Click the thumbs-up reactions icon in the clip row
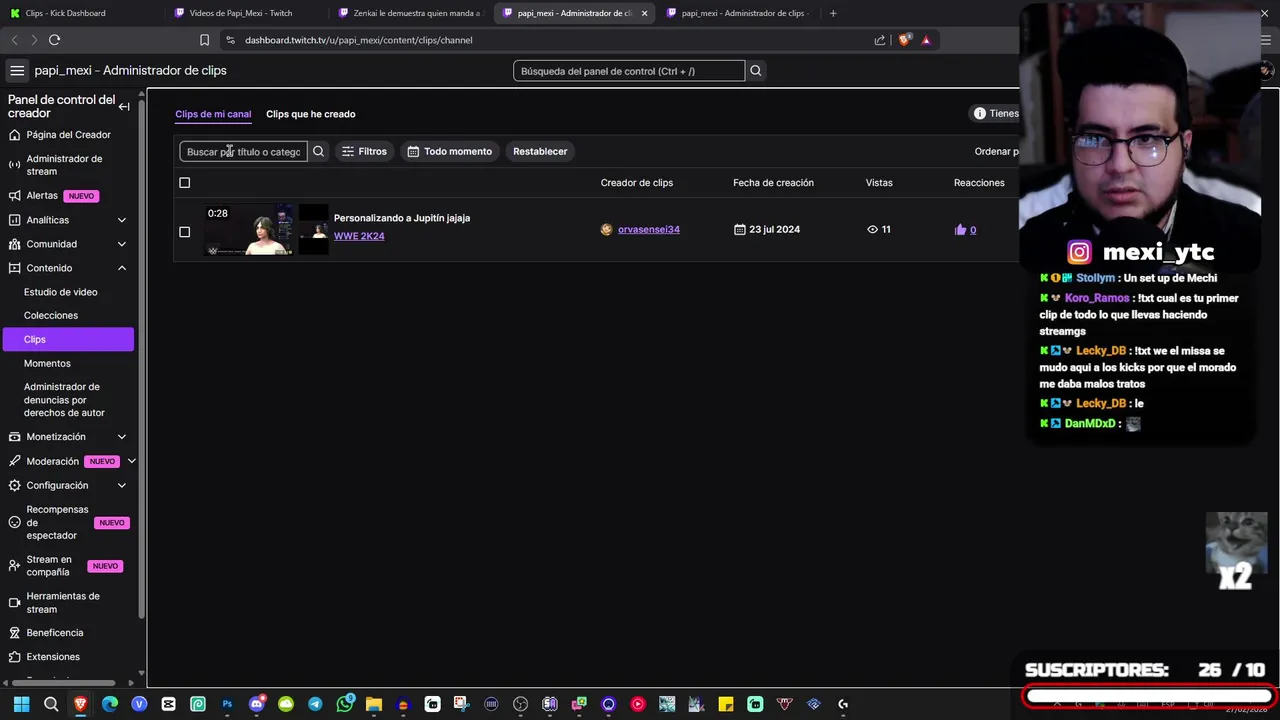 point(961,230)
